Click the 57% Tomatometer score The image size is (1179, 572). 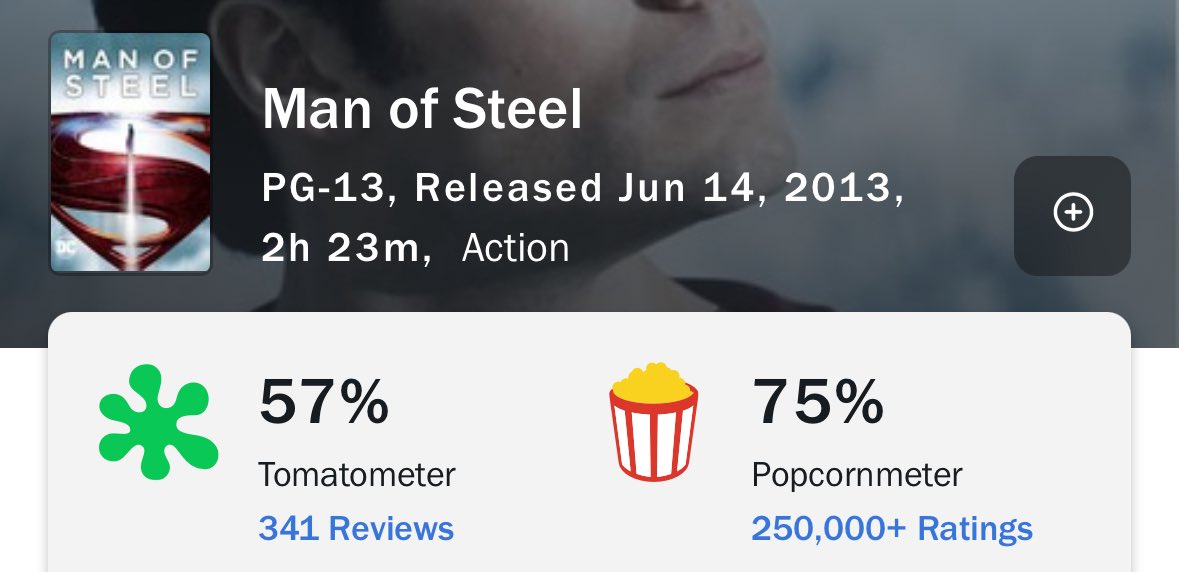click(x=324, y=402)
